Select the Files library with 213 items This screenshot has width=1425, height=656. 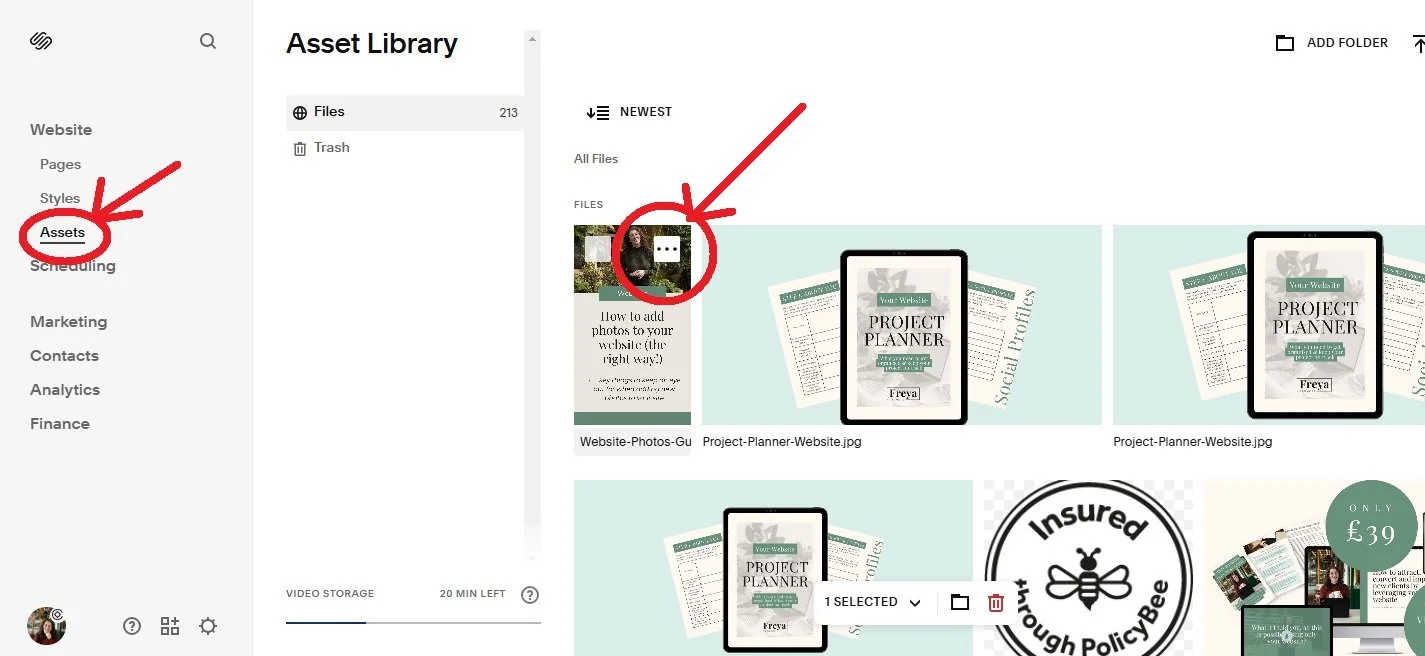tap(405, 112)
